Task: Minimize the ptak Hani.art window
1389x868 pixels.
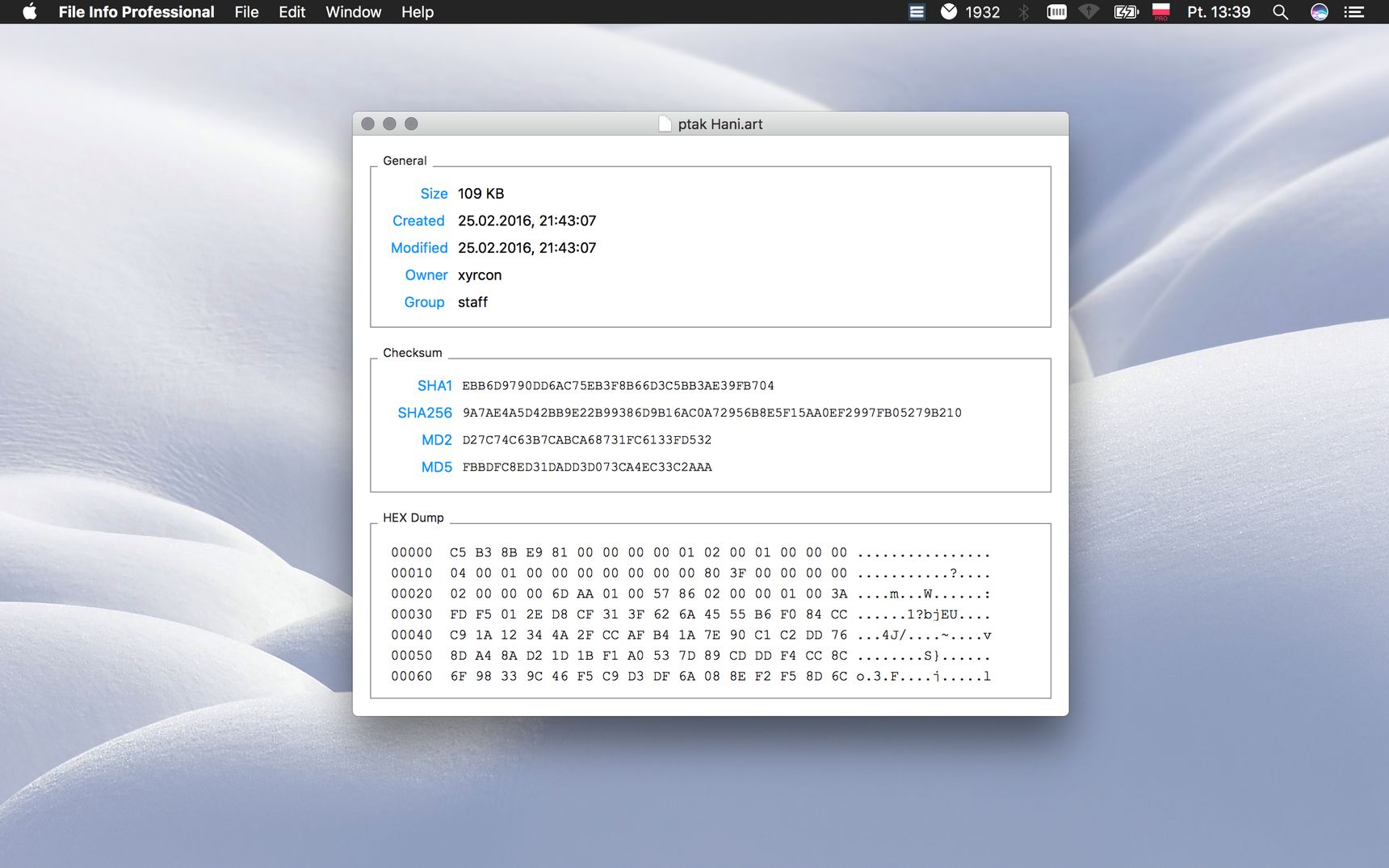Action: point(389,124)
